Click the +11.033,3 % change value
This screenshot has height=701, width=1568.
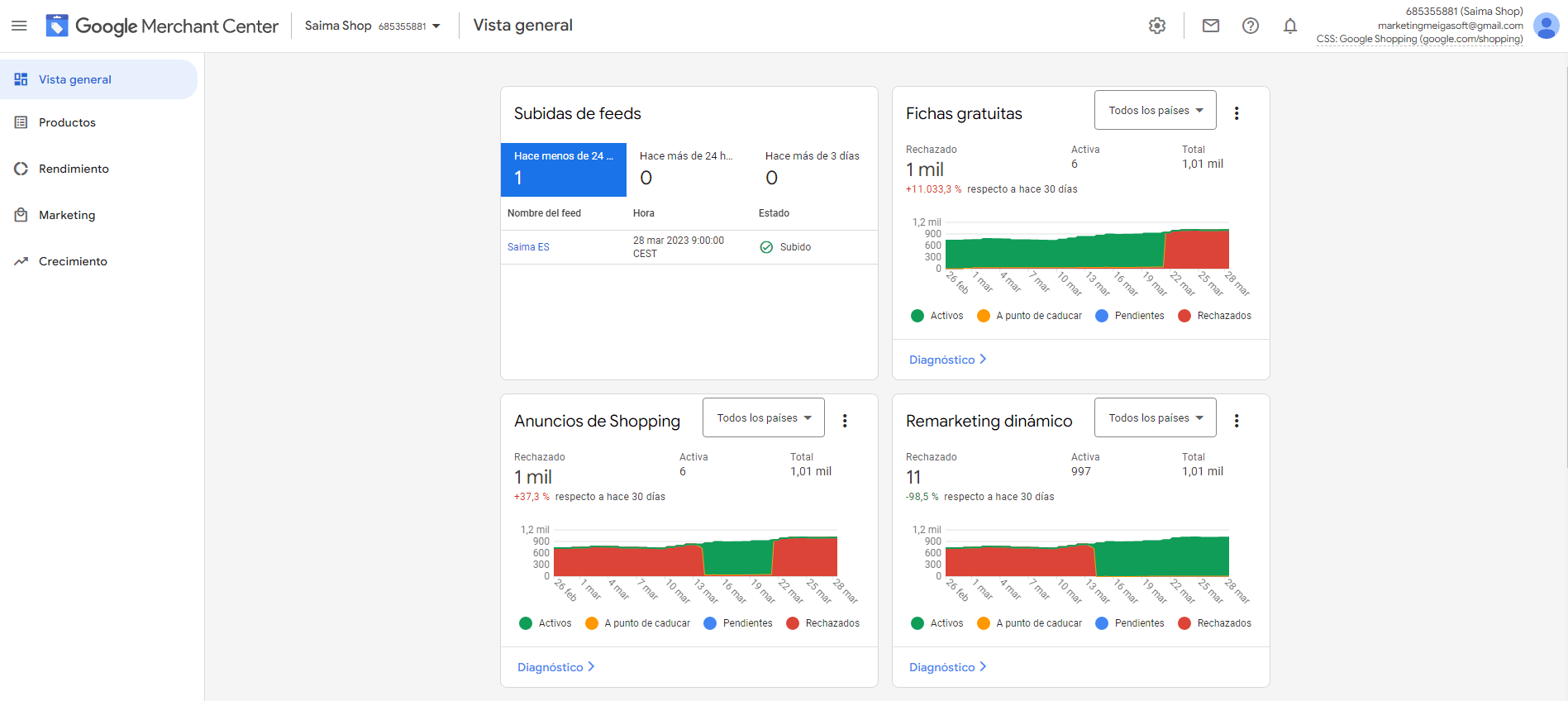(933, 189)
